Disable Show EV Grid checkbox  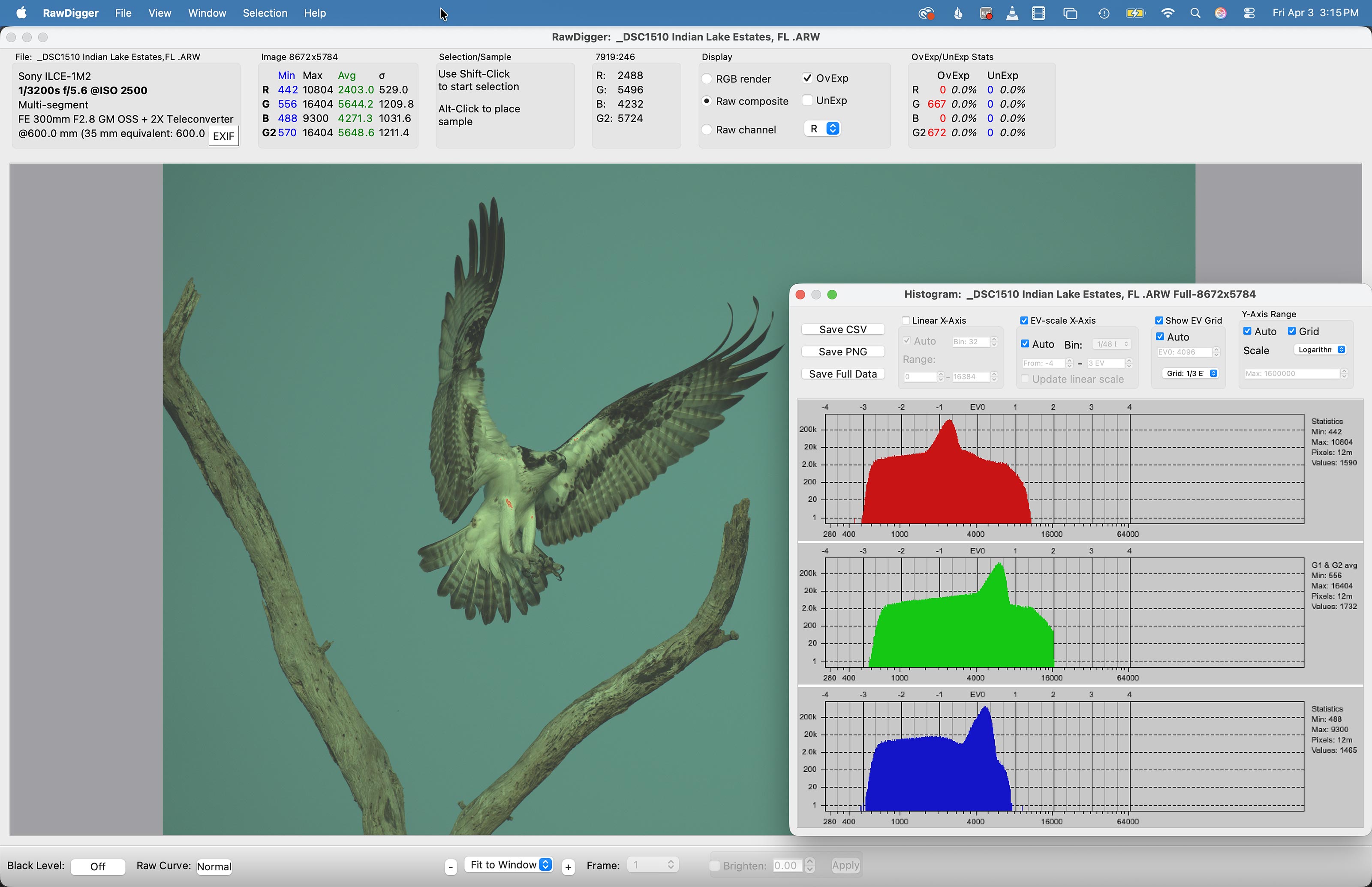click(1159, 321)
